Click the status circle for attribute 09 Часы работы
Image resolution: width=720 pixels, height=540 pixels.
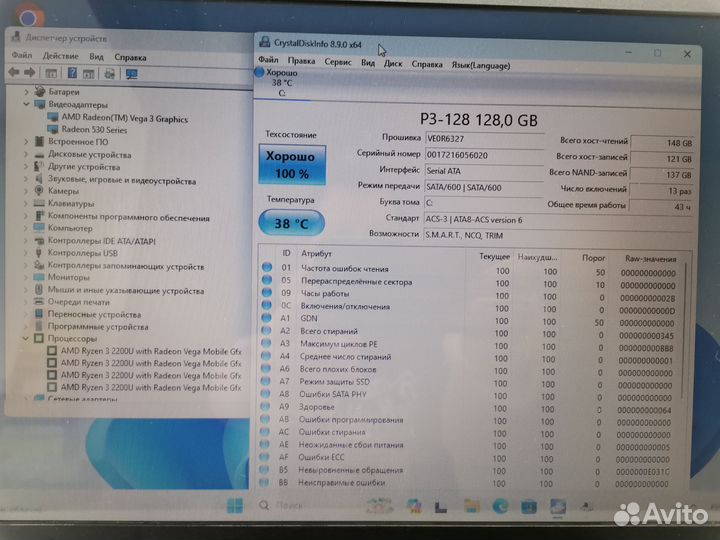(267, 292)
